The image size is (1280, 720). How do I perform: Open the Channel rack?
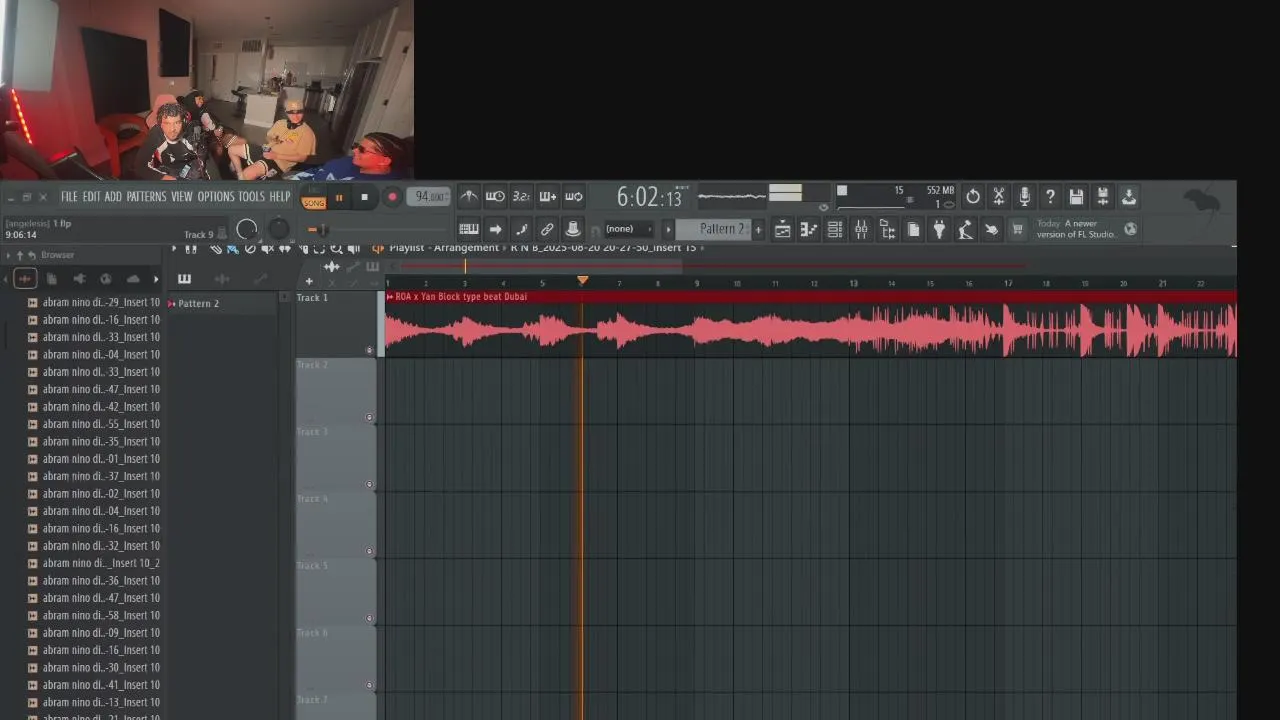835,229
